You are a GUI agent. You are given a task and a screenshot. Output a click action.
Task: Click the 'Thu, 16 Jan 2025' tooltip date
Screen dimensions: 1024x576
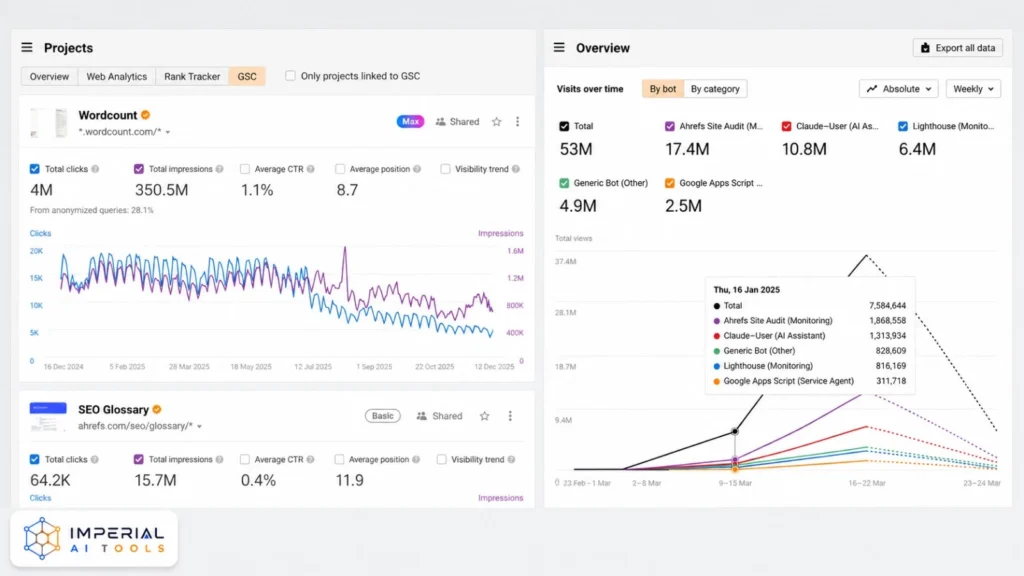pyautogui.click(x=746, y=289)
